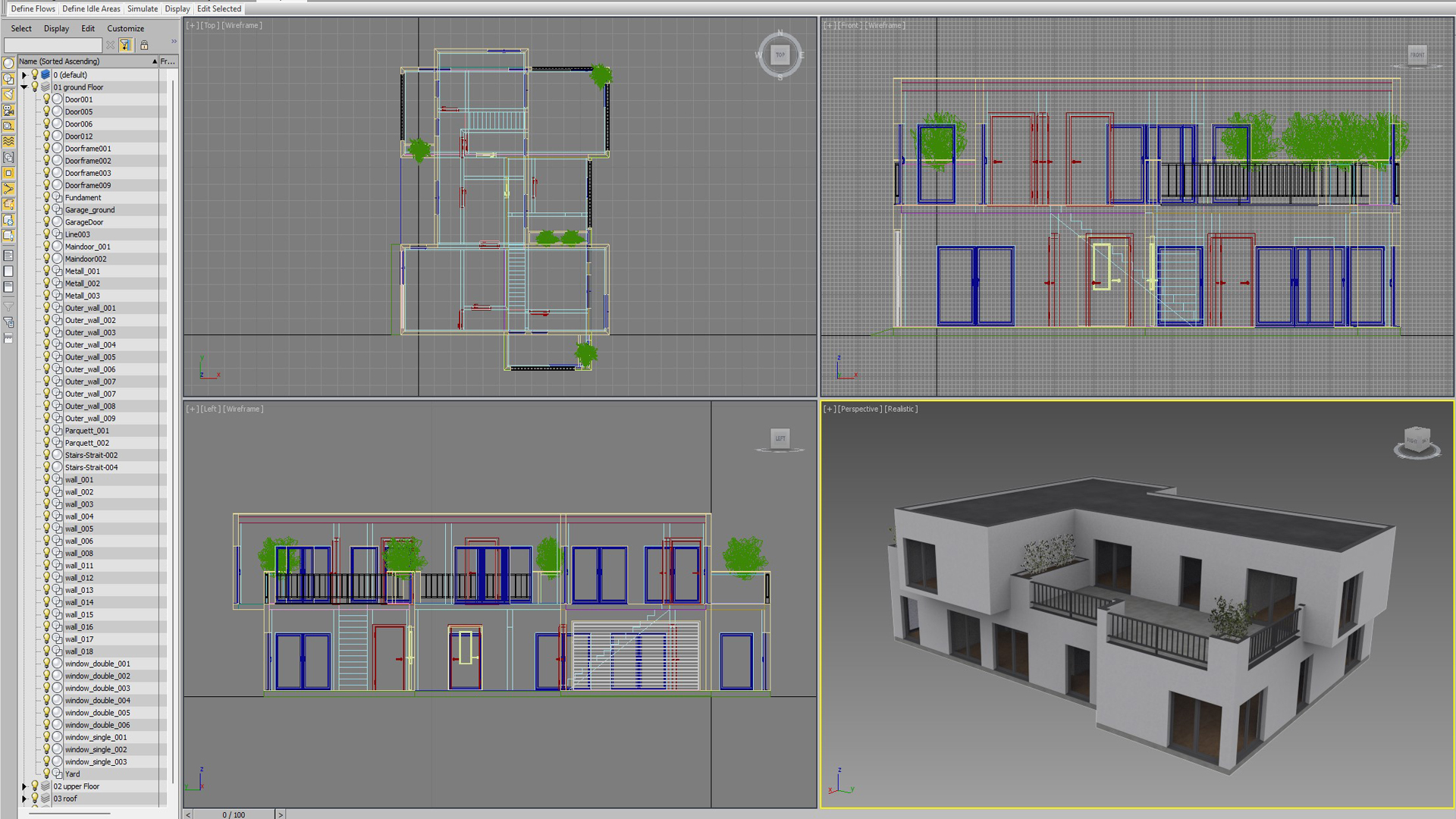Toggle the display space warps filter icon
This screenshot has height=819, width=1456.
(8, 142)
